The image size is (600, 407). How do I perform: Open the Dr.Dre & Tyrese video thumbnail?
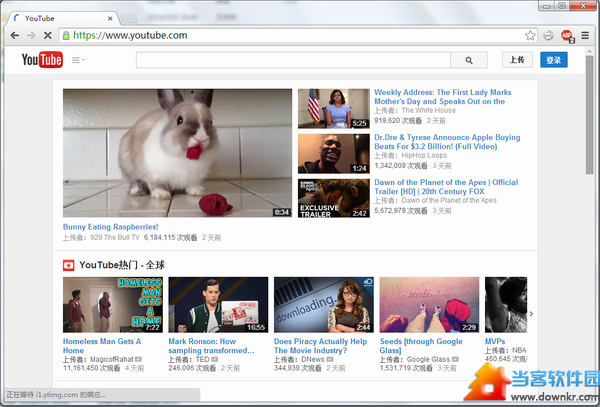[334, 154]
